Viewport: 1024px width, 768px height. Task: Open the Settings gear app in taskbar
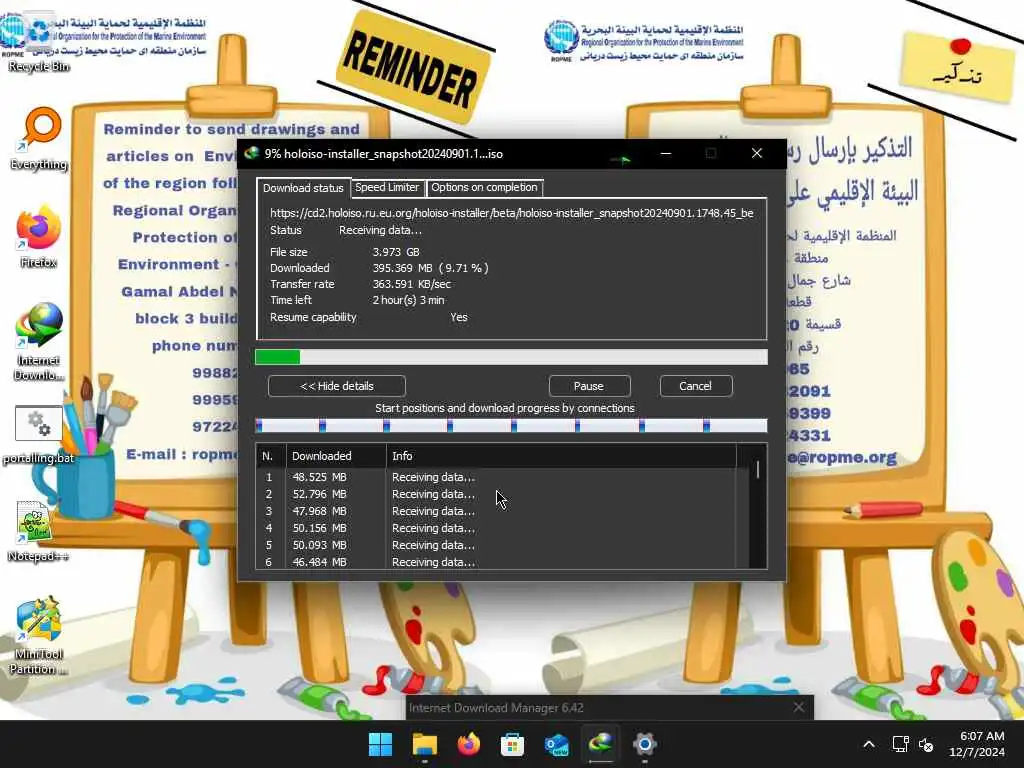(644, 744)
